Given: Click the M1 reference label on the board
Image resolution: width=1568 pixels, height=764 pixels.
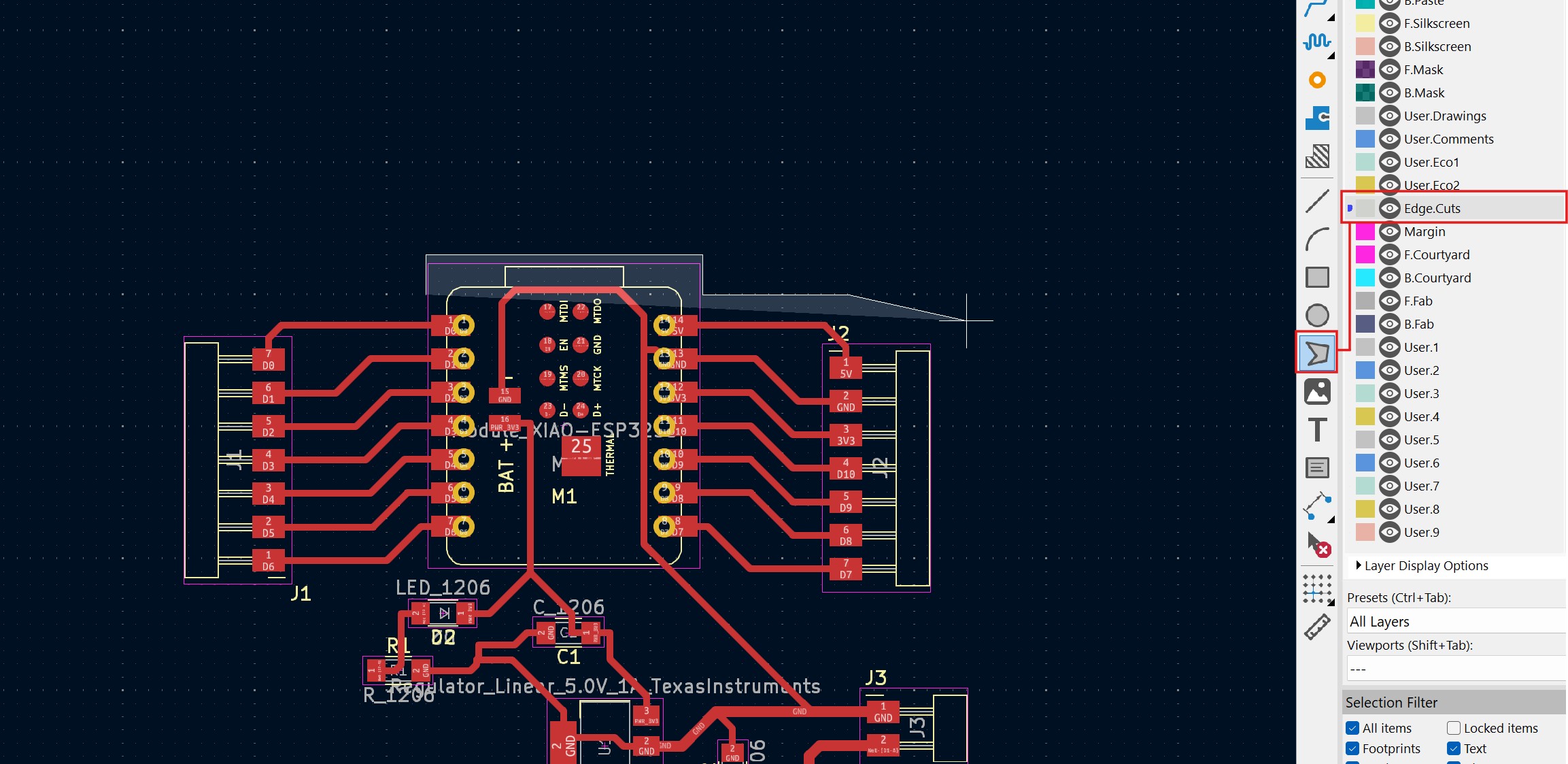Looking at the screenshot, I should click(564, 496).
